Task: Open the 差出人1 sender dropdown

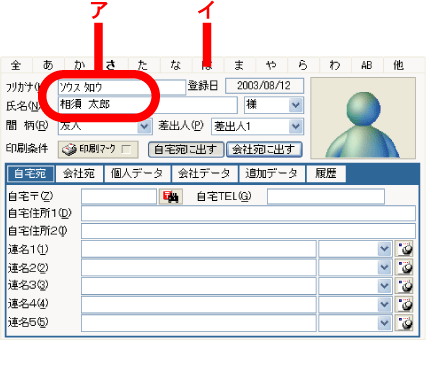Action: [296, 126]
